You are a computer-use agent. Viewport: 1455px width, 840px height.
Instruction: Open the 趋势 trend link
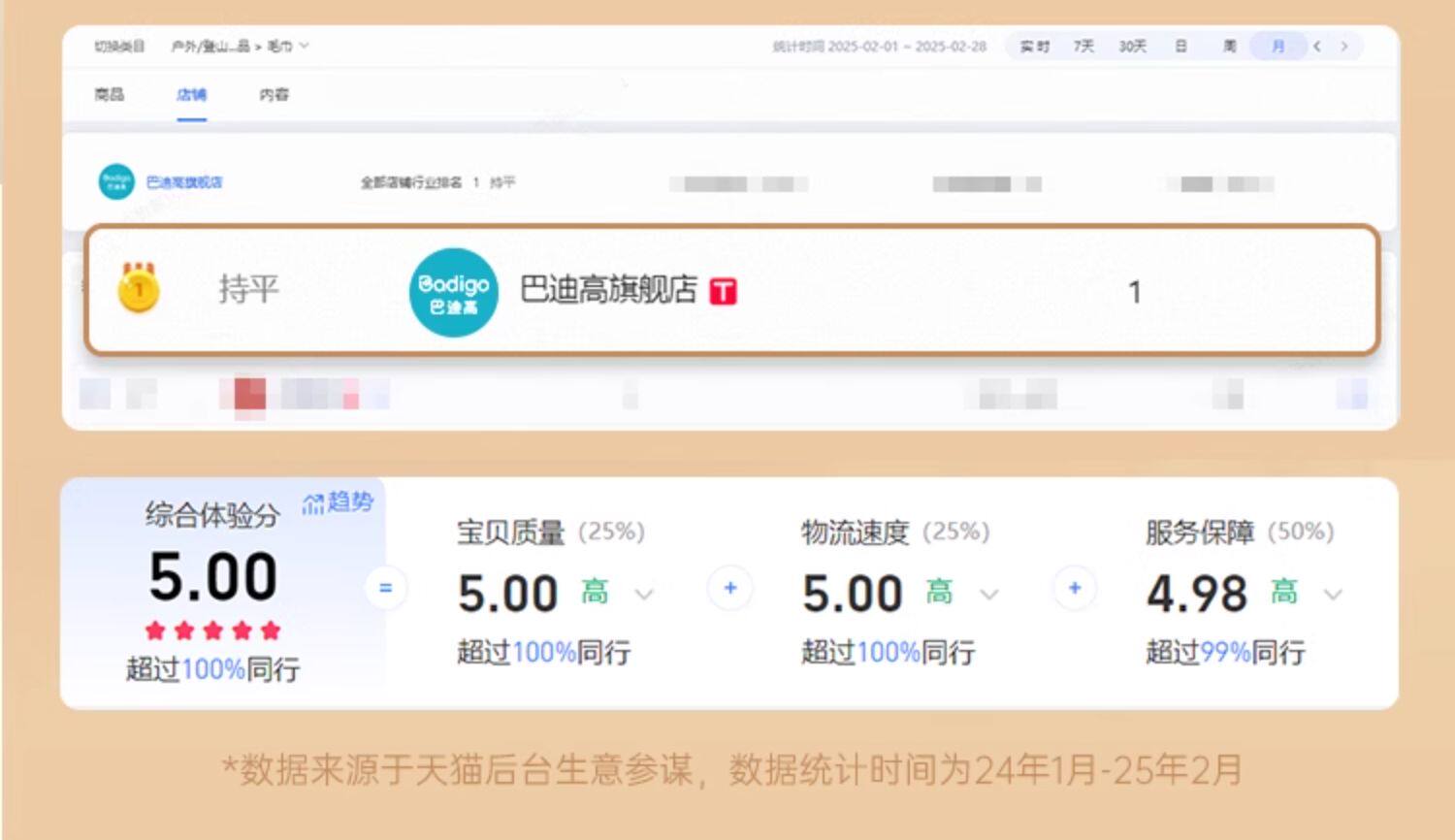pyautogui.click(x=349, y=501)
